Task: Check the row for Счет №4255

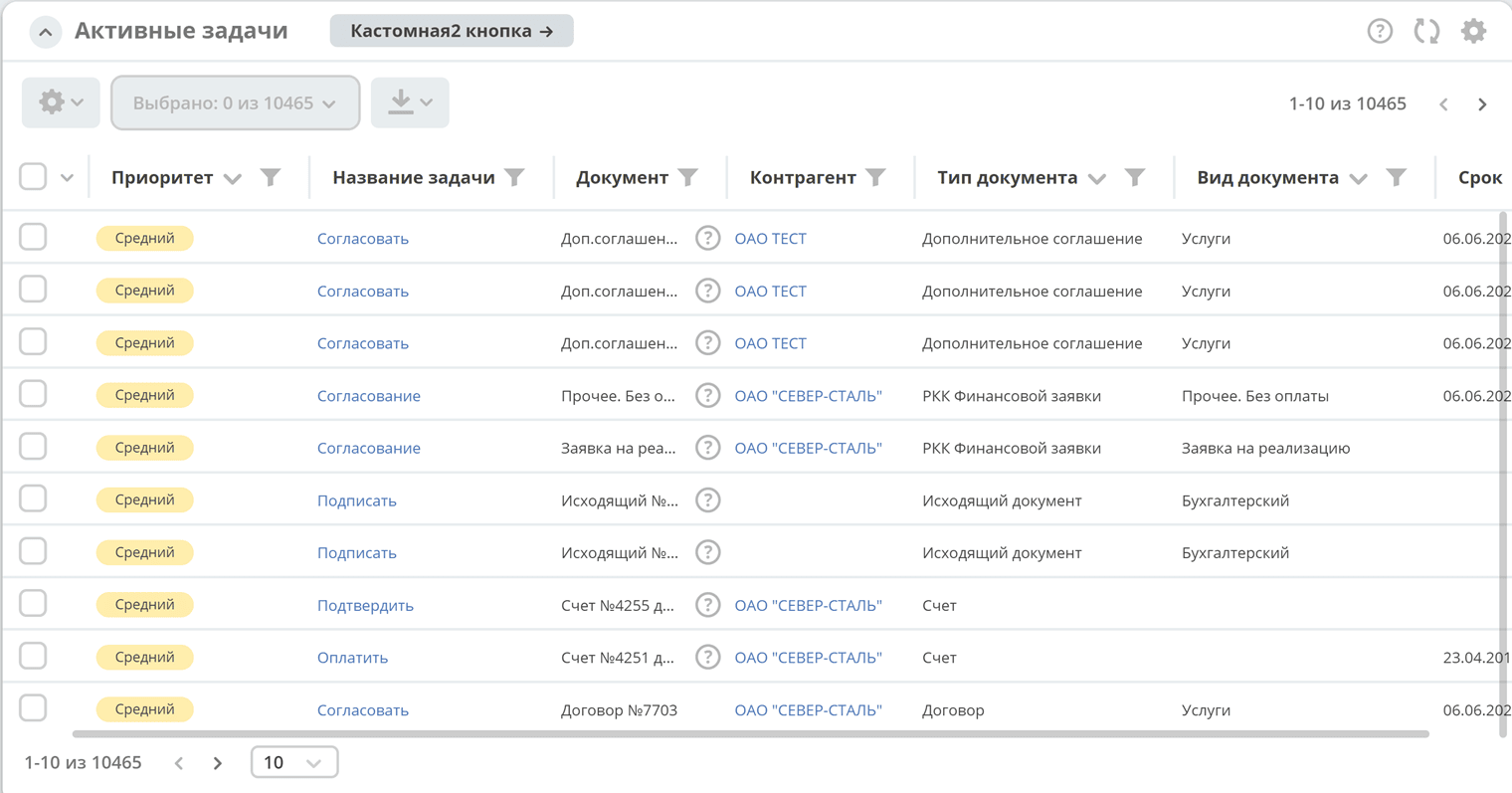Action: pyautogui.click(x=33, y=603)
